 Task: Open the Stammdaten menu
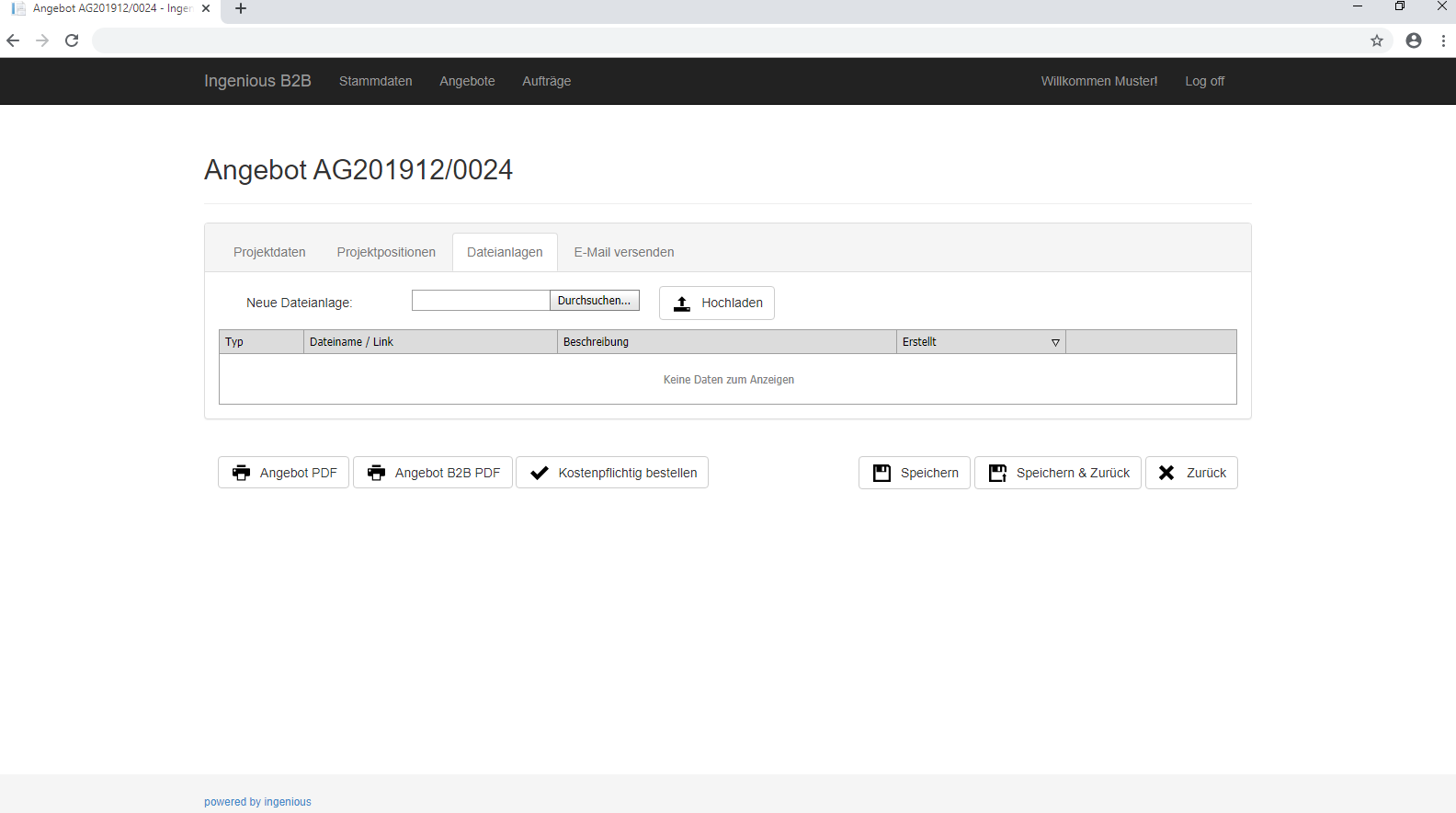(x=375, y=81)
